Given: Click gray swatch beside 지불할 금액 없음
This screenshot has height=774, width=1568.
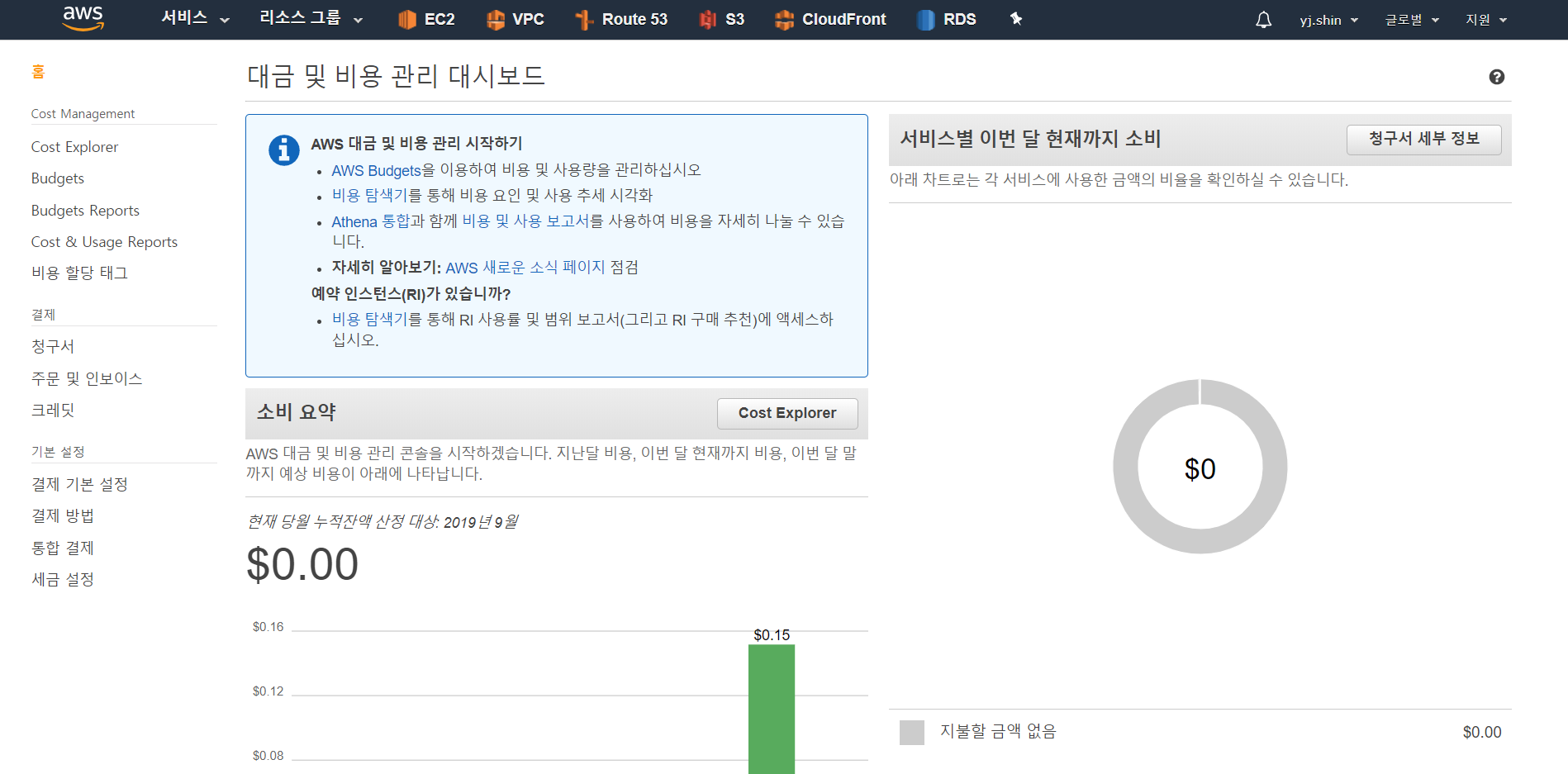Looking at the screenshot, I should tap(912, 733).
